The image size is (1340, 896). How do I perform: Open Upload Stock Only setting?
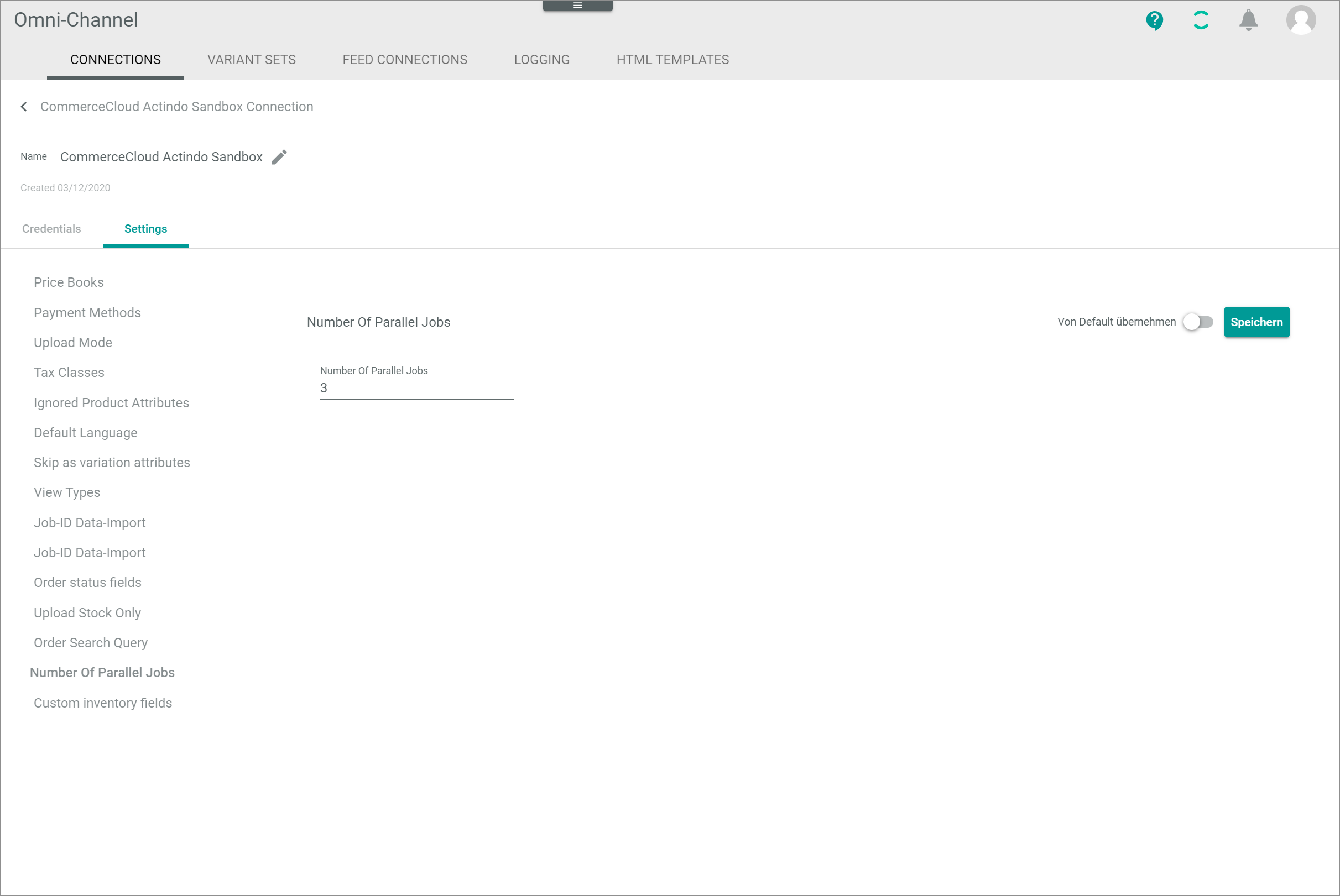(x=87, y=612)
